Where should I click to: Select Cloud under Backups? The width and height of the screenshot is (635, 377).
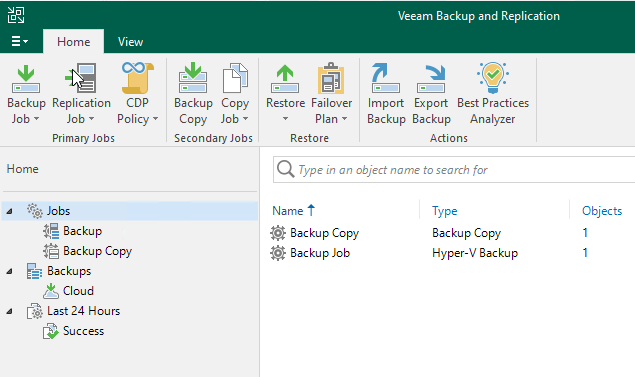(x=78, y=291)
